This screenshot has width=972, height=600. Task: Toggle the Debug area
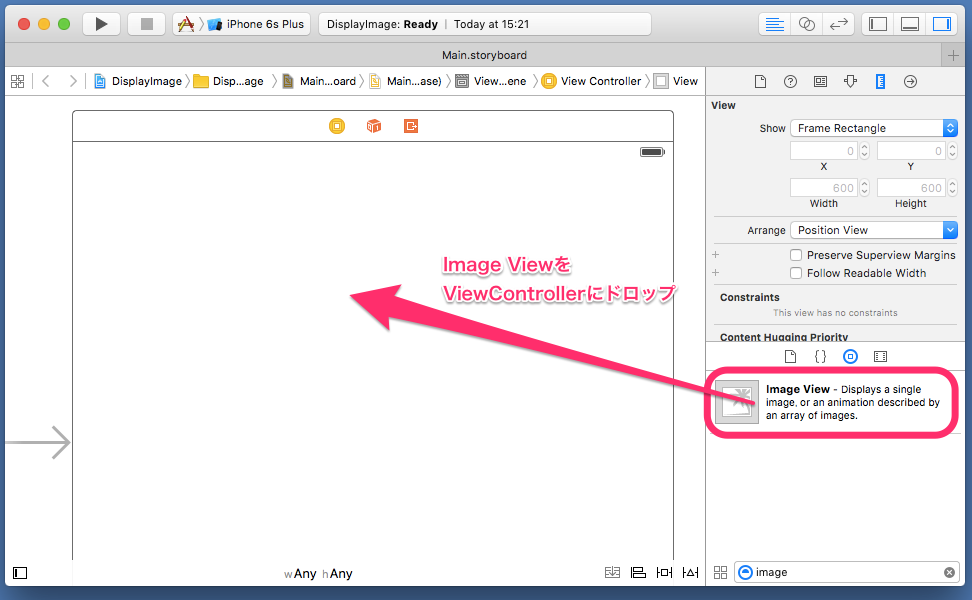click(x=910, y=24)
